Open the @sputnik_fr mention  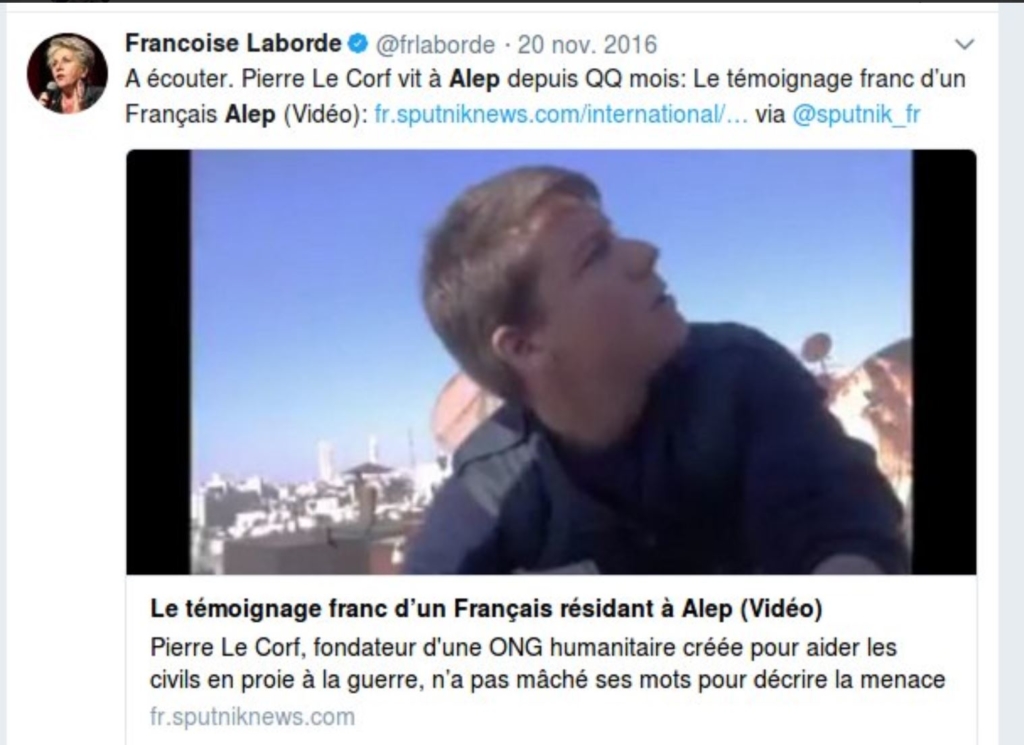856,114
